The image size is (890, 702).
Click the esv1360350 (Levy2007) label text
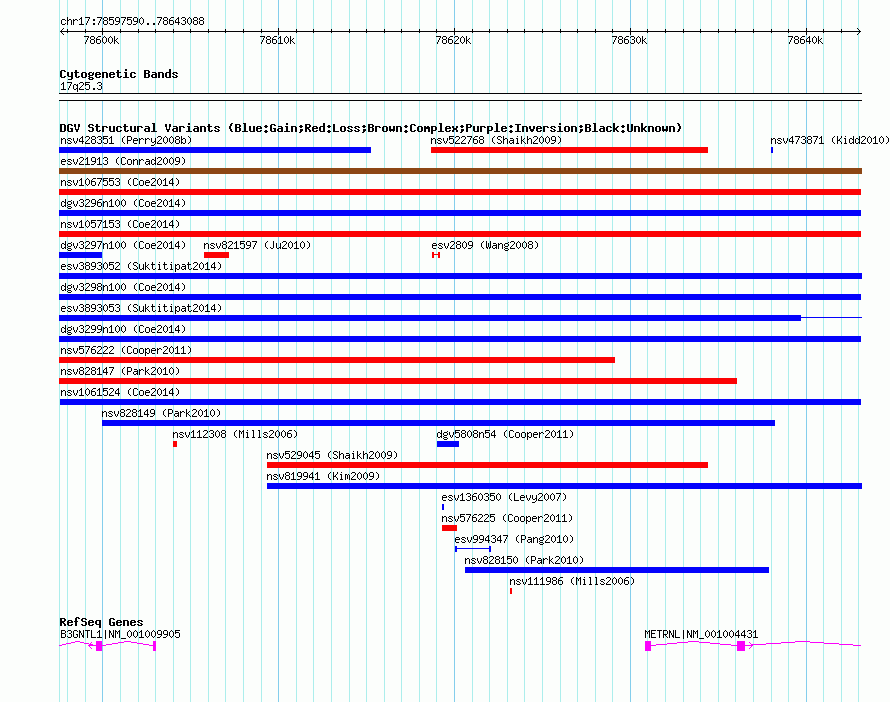coord(505,497)
